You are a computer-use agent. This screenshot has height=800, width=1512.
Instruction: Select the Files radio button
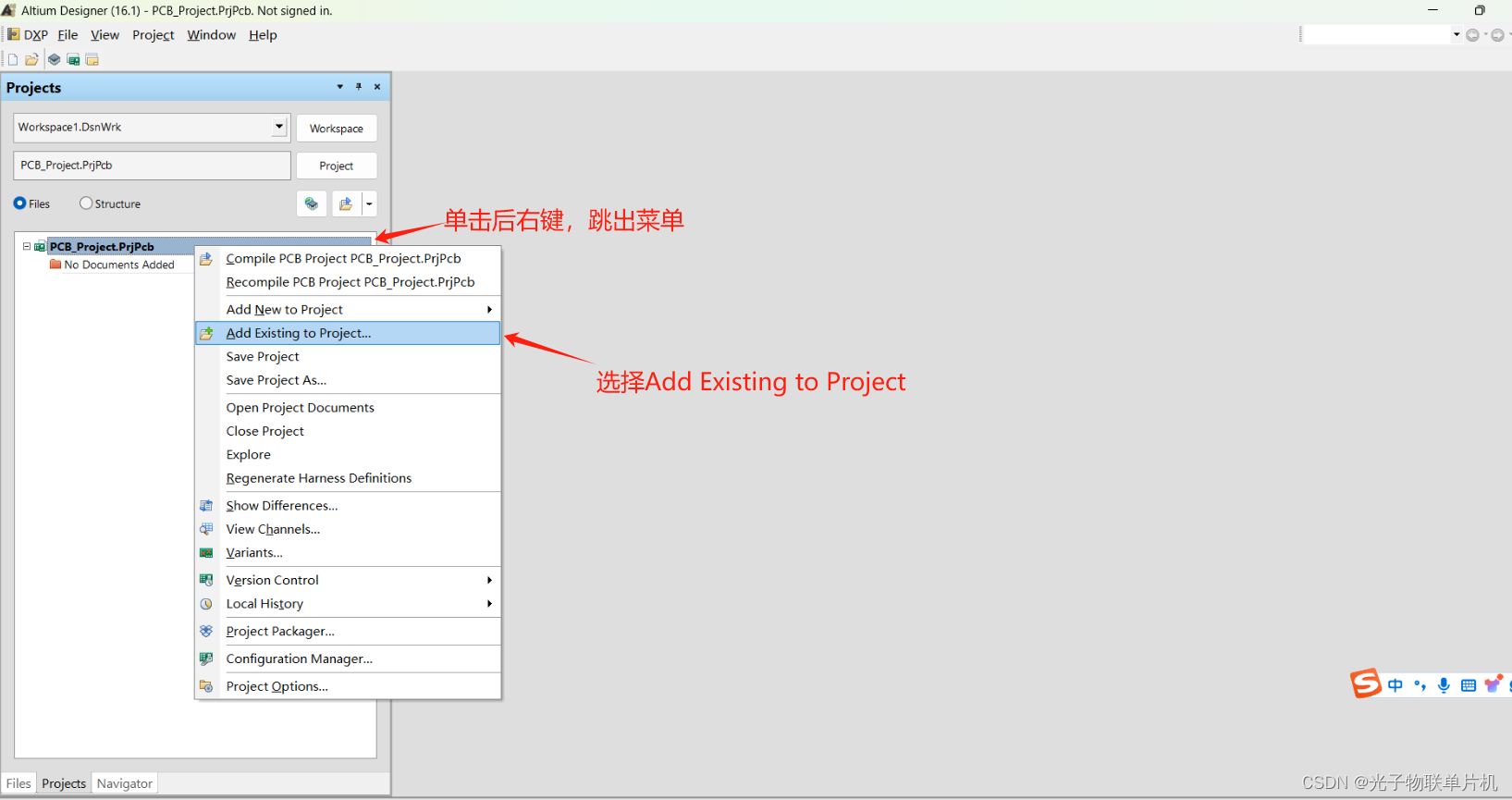tap(31, 203)
